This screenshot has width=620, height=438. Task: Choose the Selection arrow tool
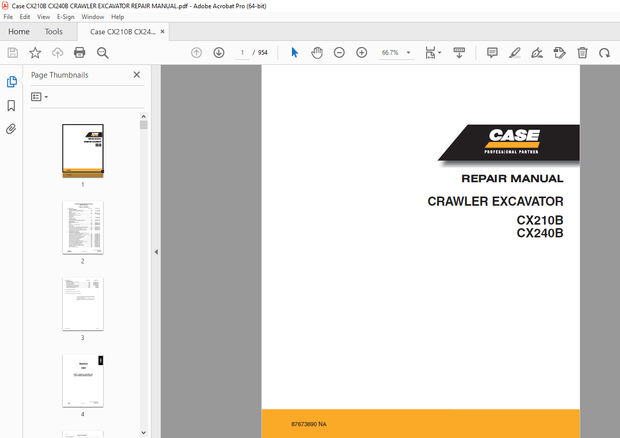coord(295,53)
